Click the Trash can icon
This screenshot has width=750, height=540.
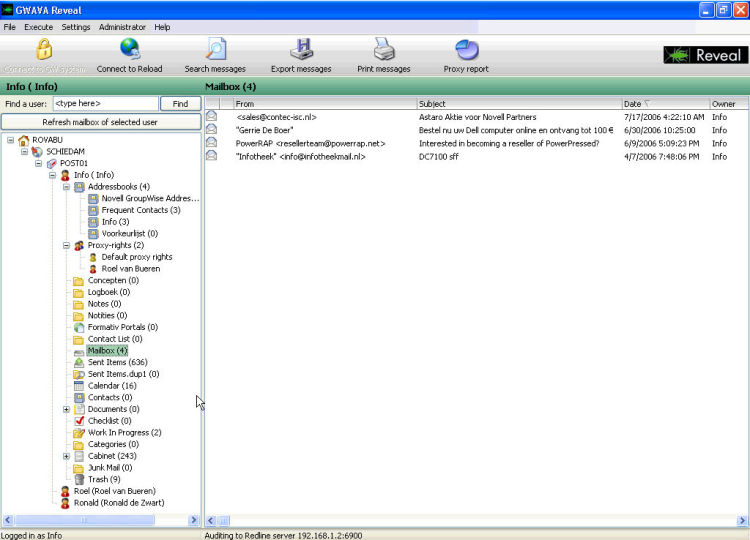(x=79, y=480)
